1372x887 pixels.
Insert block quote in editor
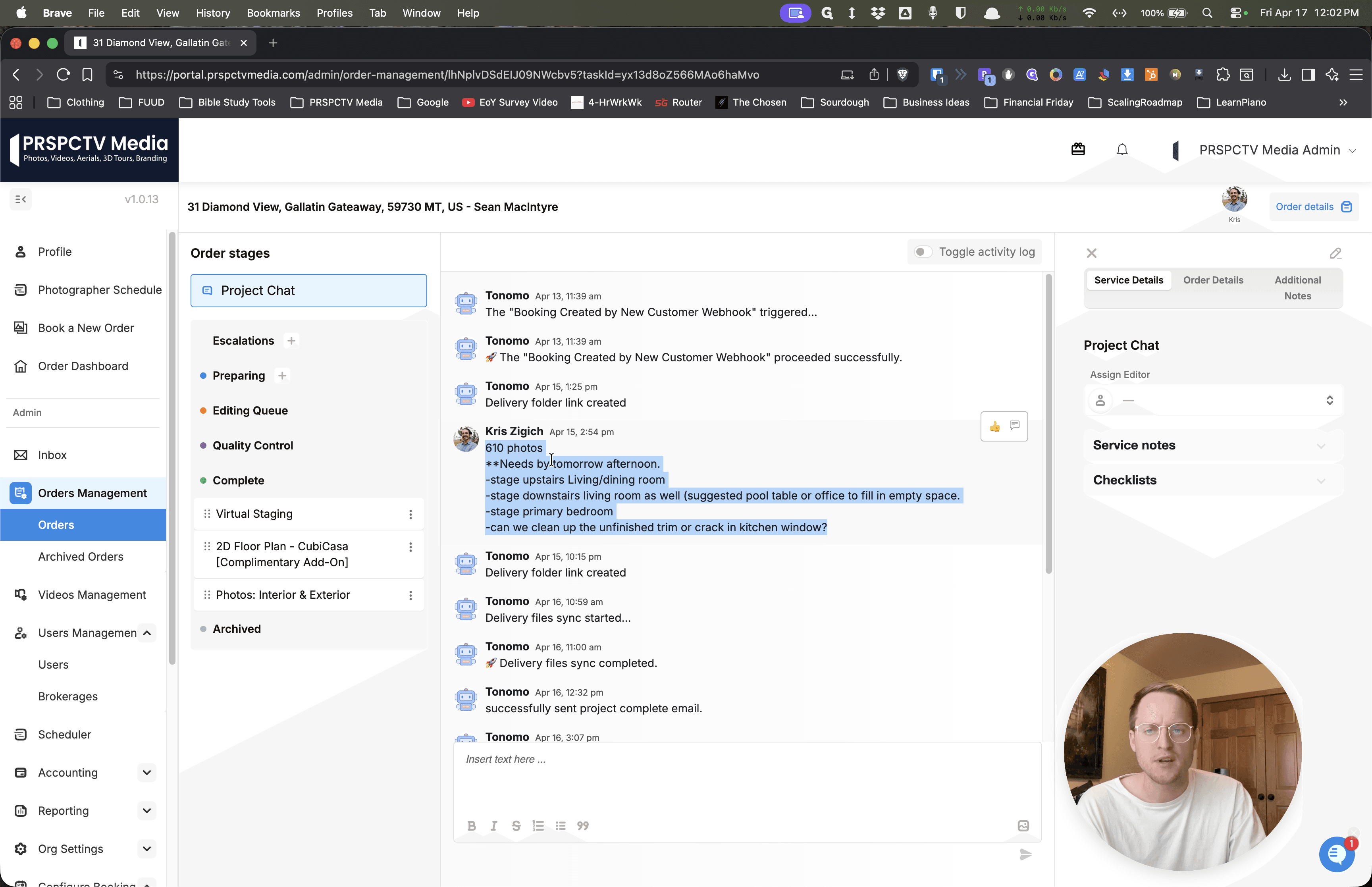[x=583, y=825]
